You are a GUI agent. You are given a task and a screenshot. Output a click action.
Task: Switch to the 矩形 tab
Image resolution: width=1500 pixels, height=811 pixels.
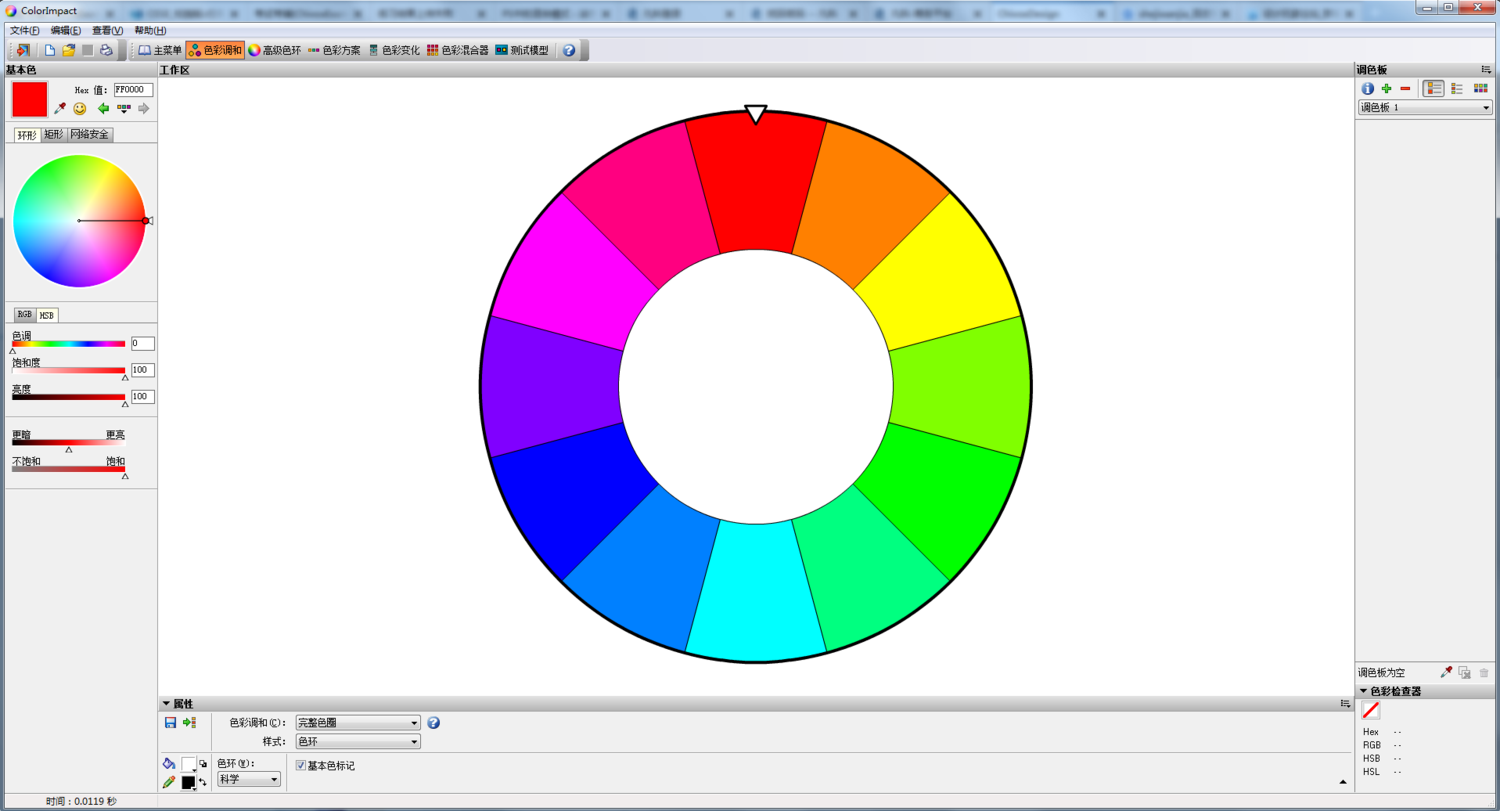53,134
